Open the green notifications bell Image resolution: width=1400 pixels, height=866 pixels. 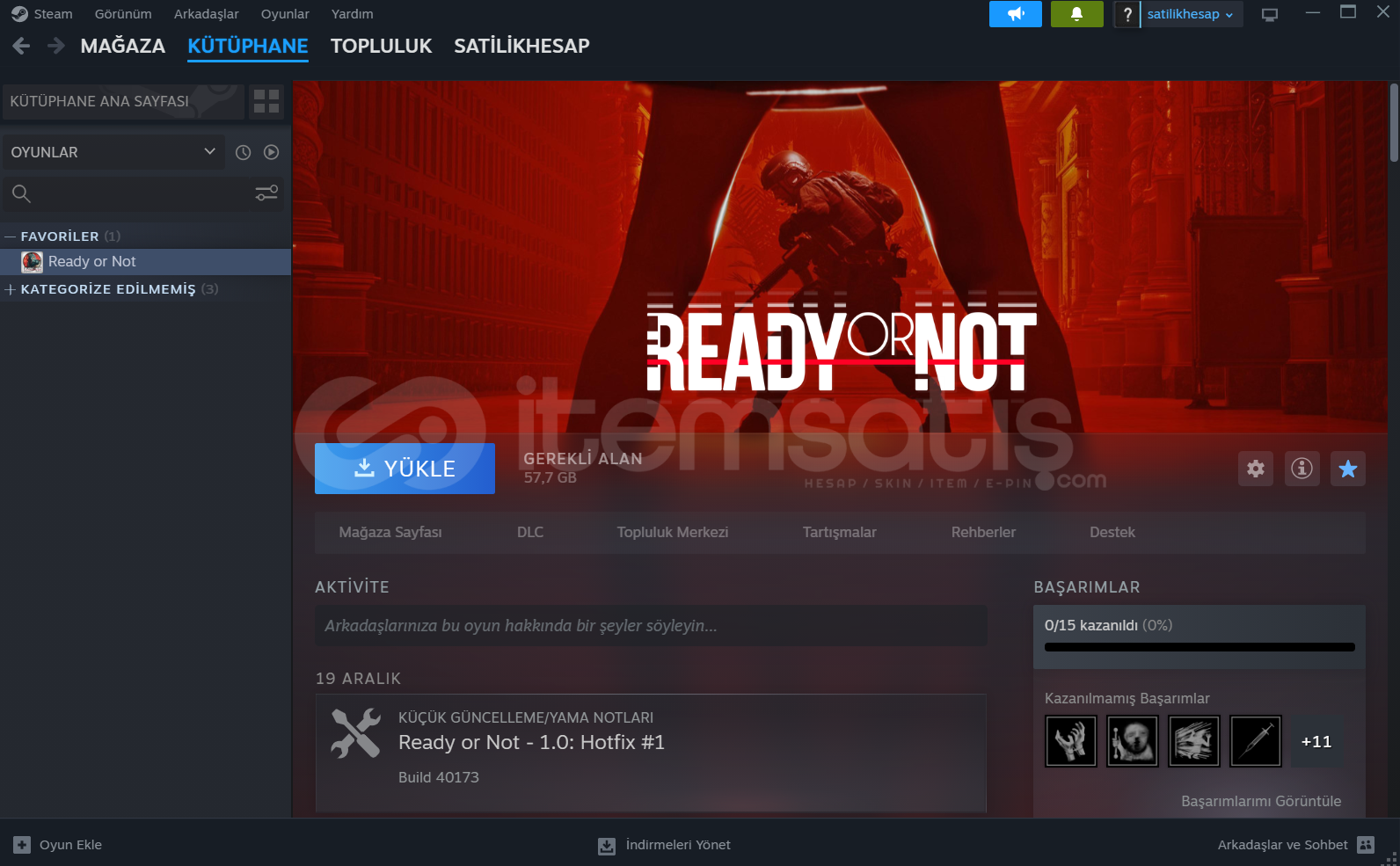coord(1076,14)
